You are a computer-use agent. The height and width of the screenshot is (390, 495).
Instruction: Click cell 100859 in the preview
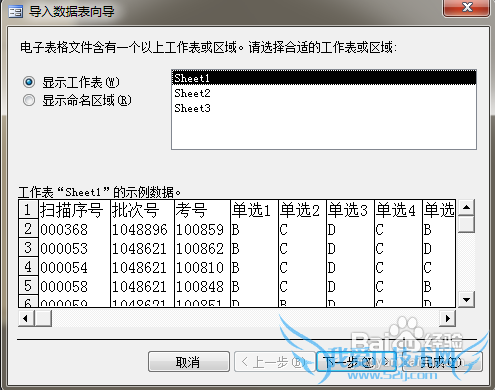click(203, 229)
